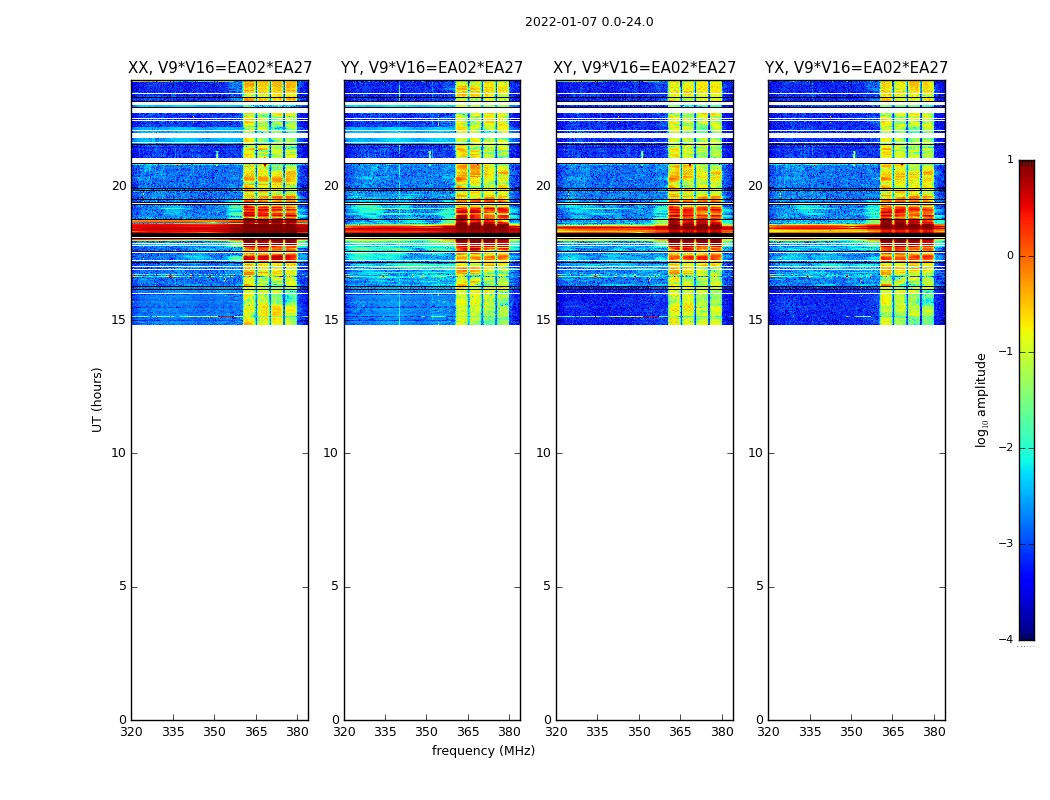Viewport: 1050px width, 800px height.
Task: Click x-axis tick '335' on YX panel
Action: click(810, 732)
